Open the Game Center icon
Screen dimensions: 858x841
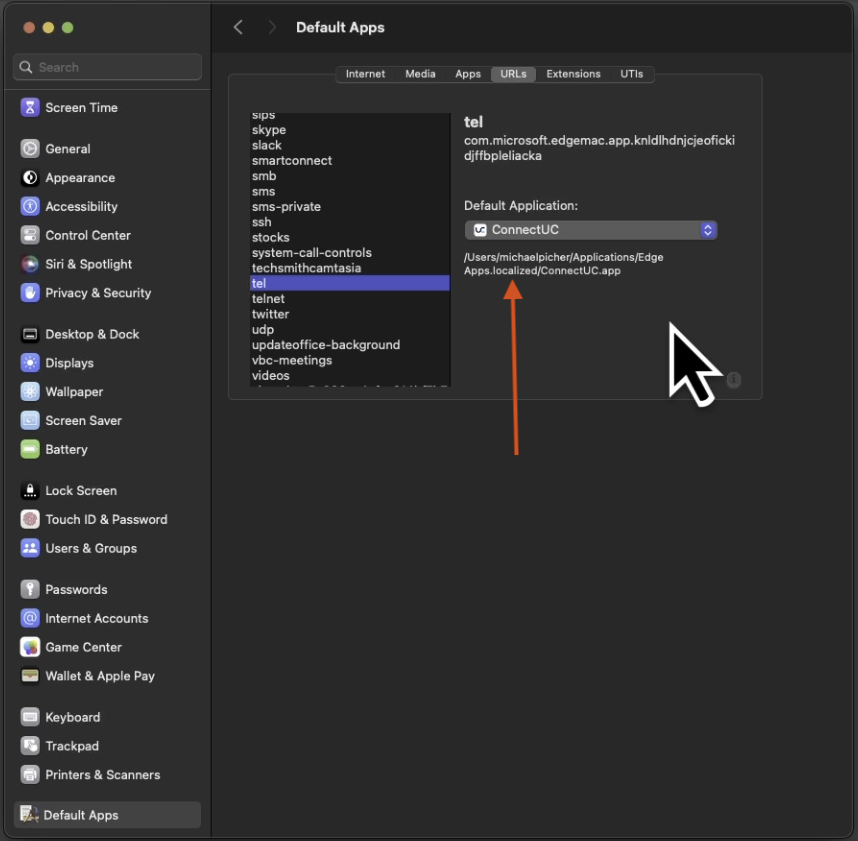[x=30, y=647]
